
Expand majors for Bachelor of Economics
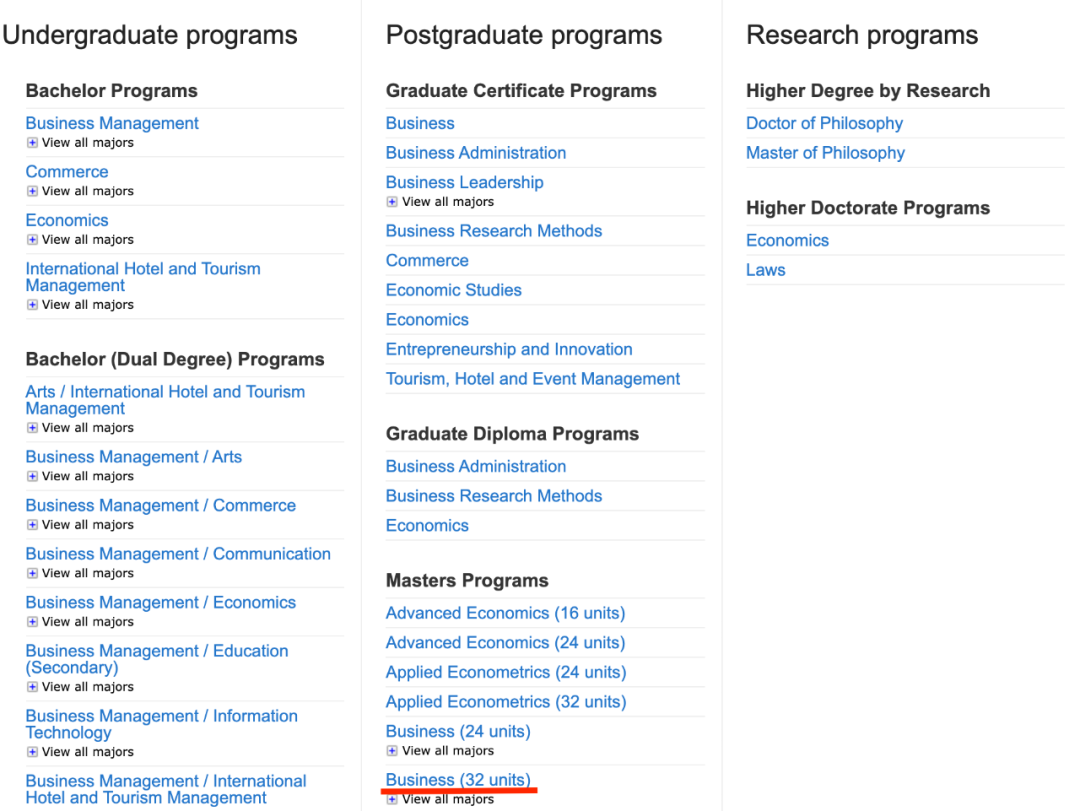coord(32,240)
